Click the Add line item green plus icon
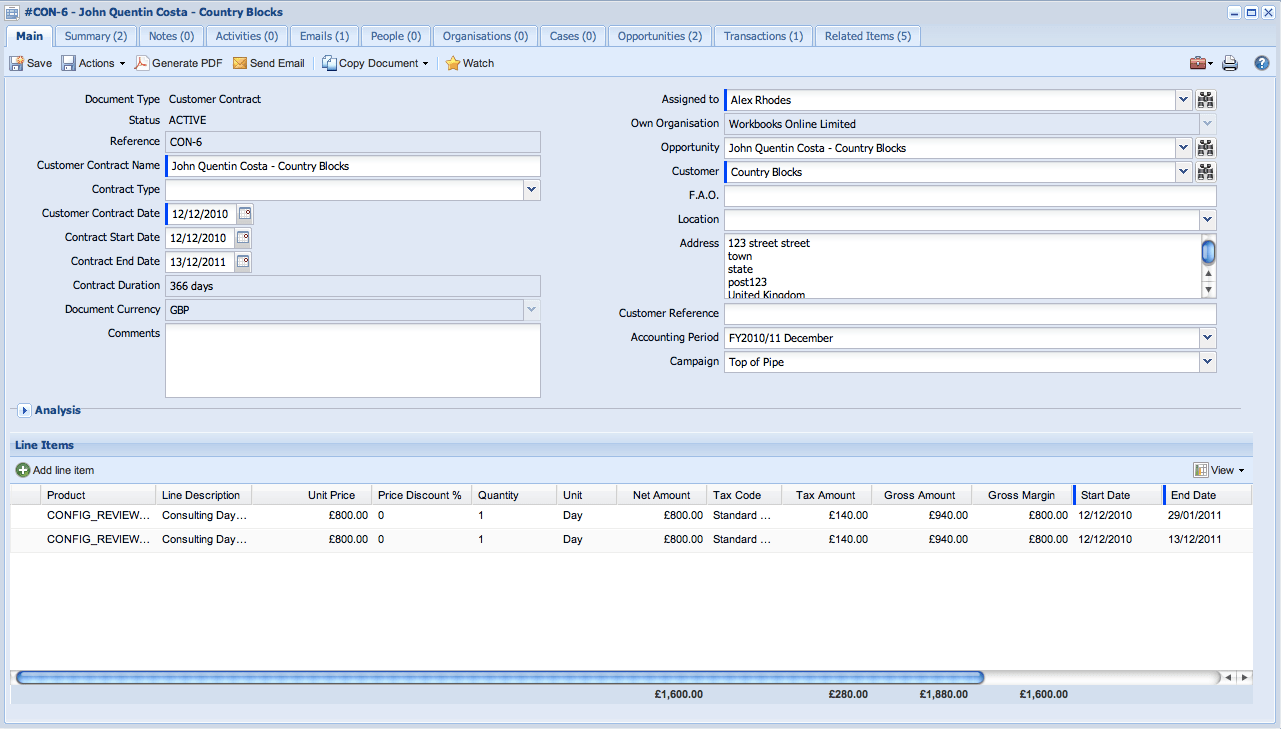The width and height of the screenshot is (1281, 729). pos(21,470)
